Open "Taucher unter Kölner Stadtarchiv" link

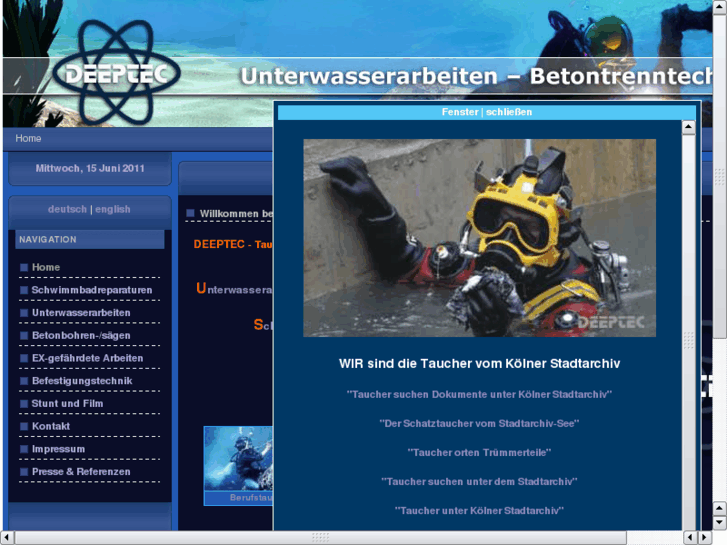point(479,511)
